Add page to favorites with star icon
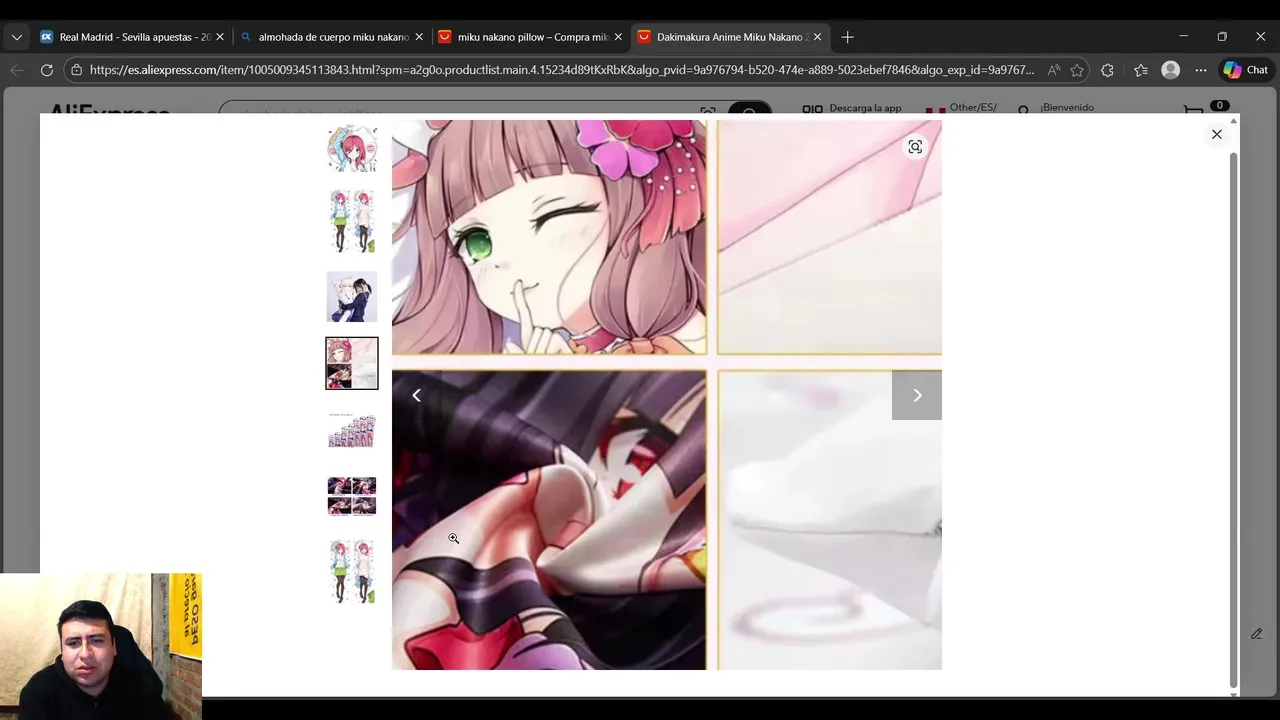 coord(1077,70)
